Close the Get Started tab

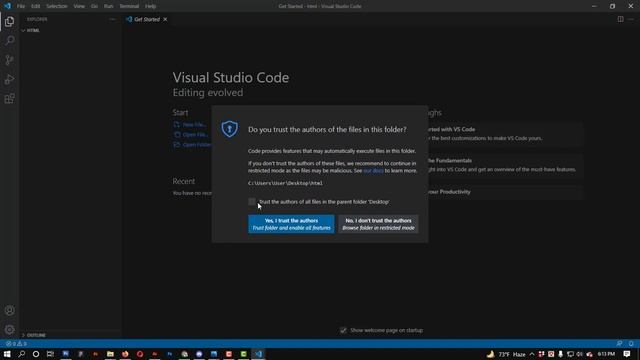(x=165, y=19)
